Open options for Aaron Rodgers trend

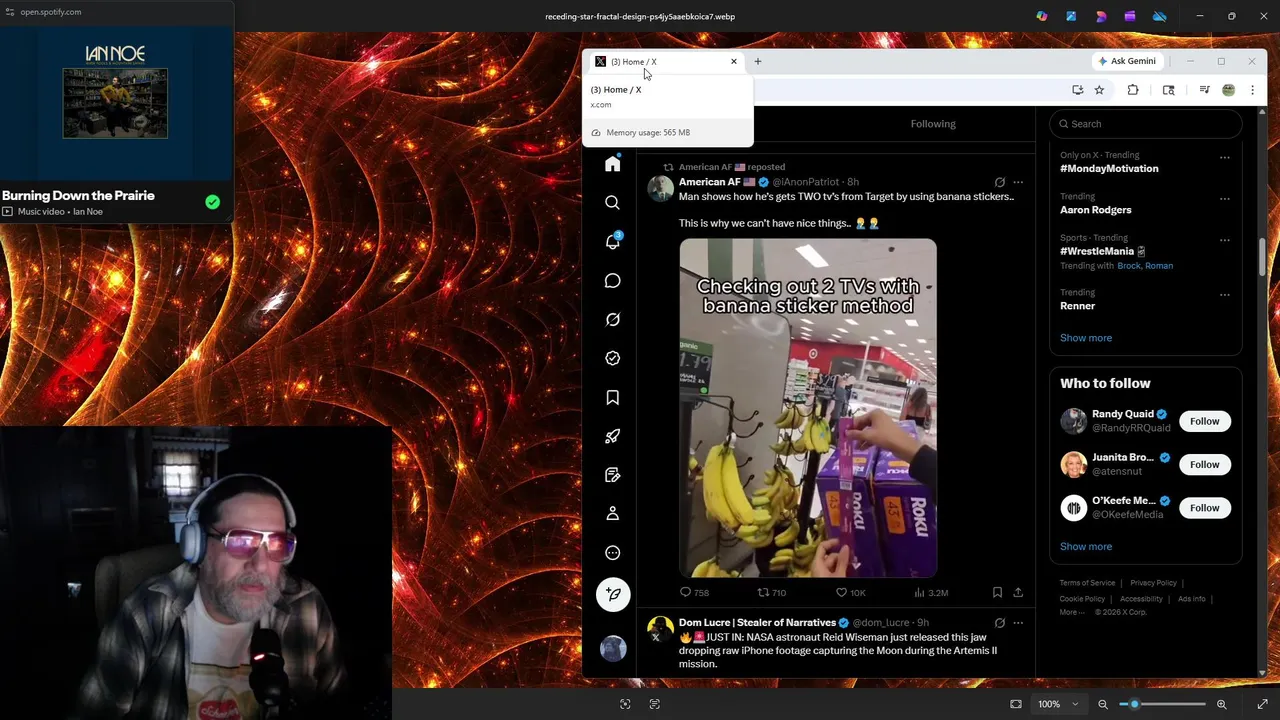point(1225,198)
